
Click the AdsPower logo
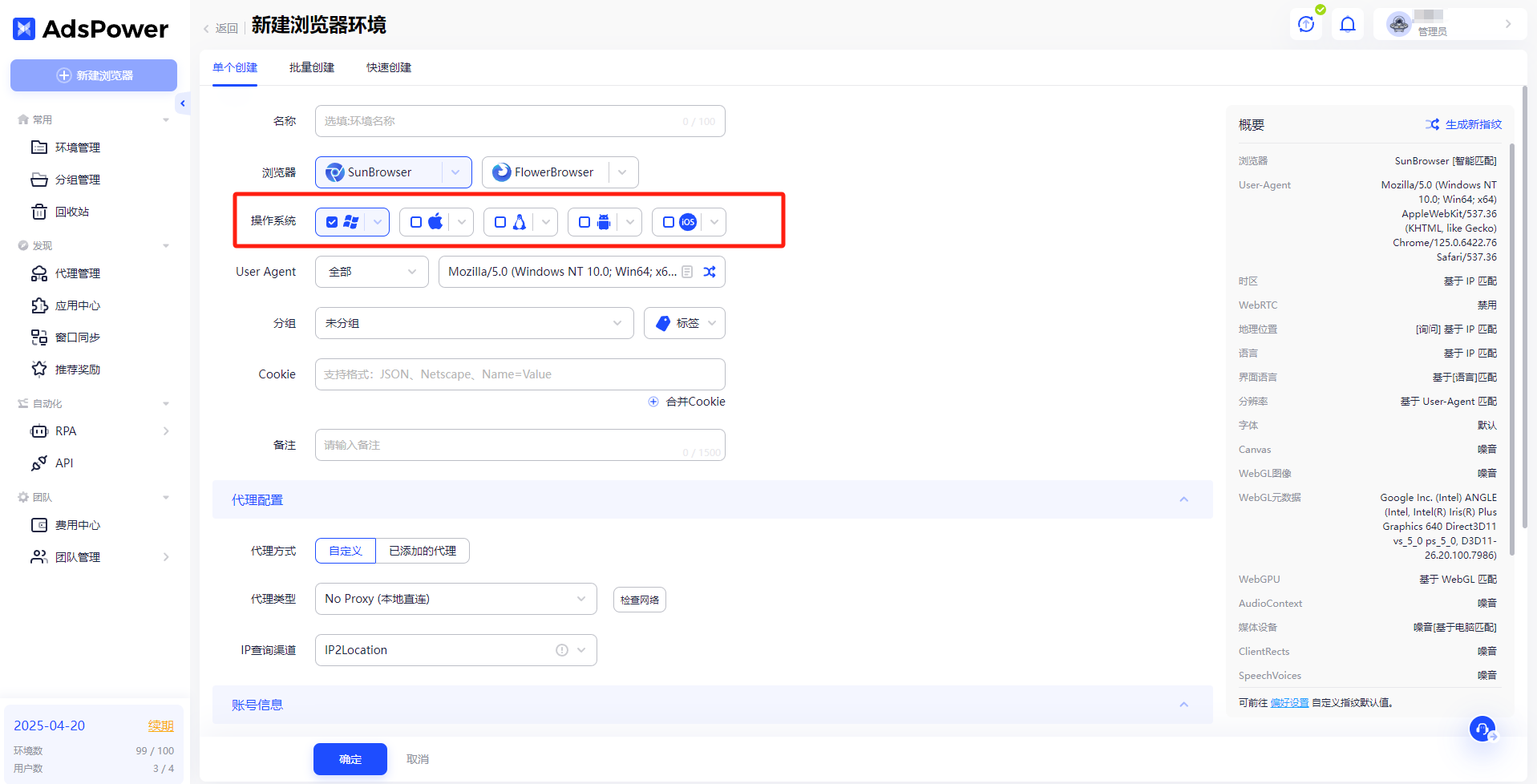(x=91, y=29)
